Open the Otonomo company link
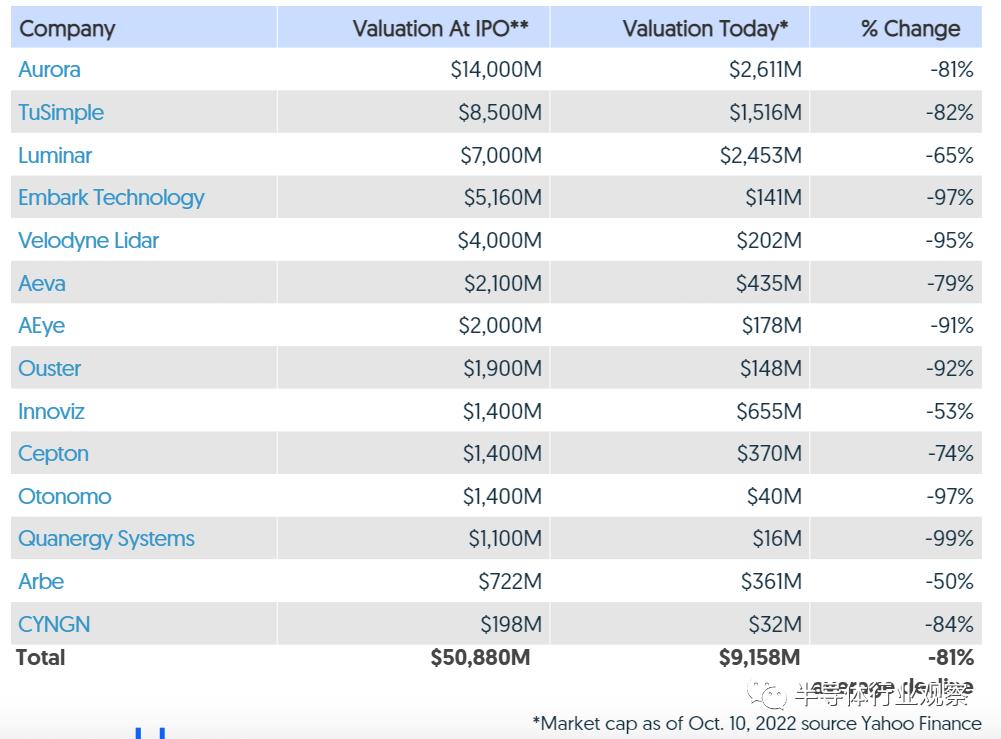The width and height of the screenshot is (1001, 739). click(65, 497)
